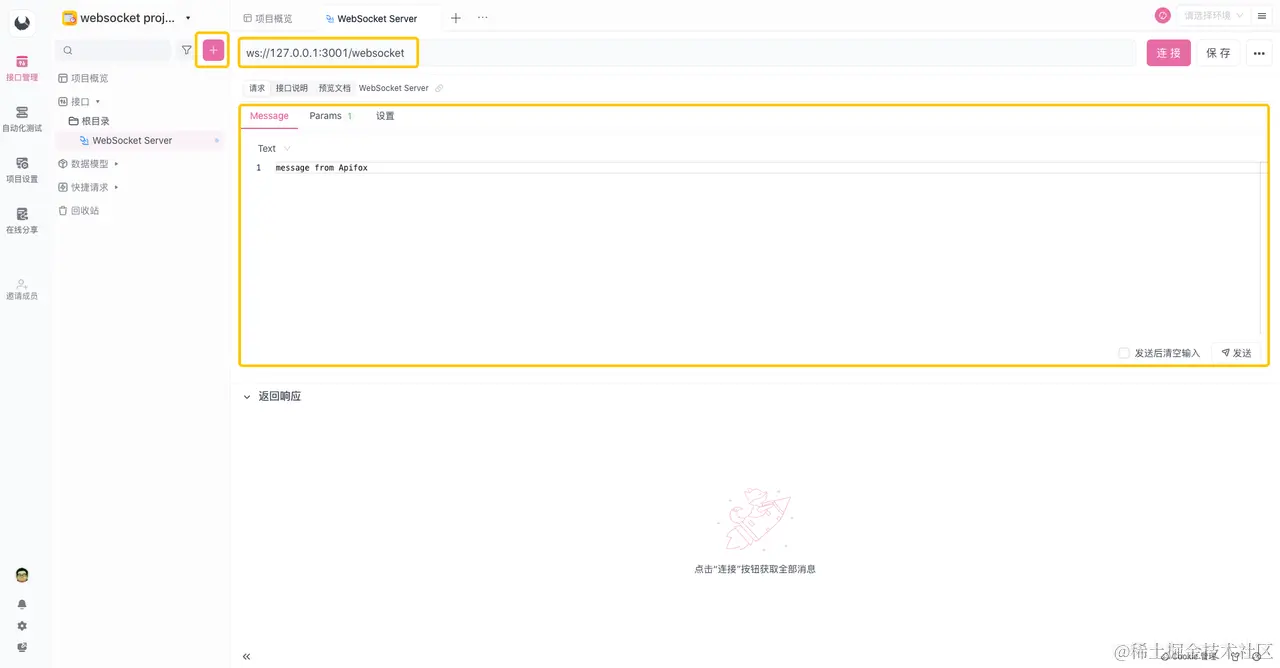Collapse the 接口 tree node
The height and width of the screenshot is (668, 1280).
[98, 101]
